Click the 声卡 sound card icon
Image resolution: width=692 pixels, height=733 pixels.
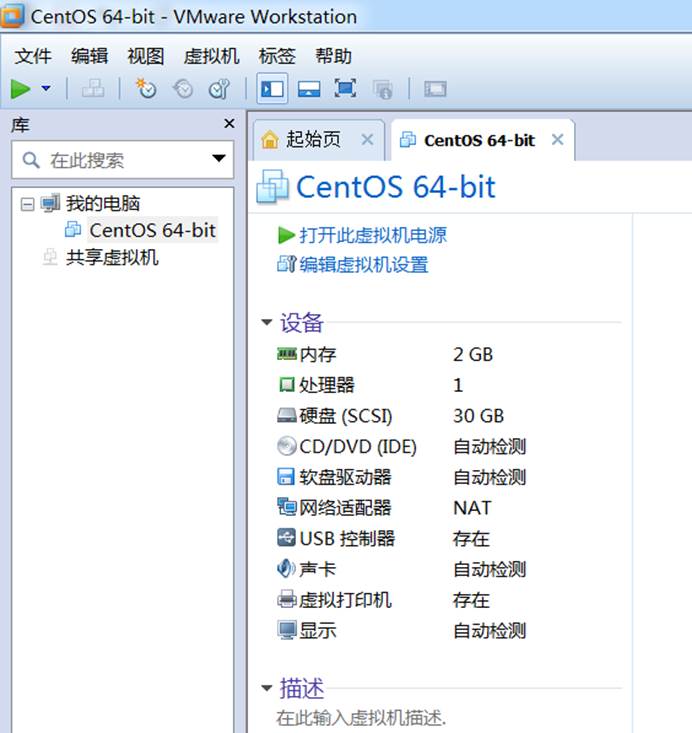tap(286, 568)
